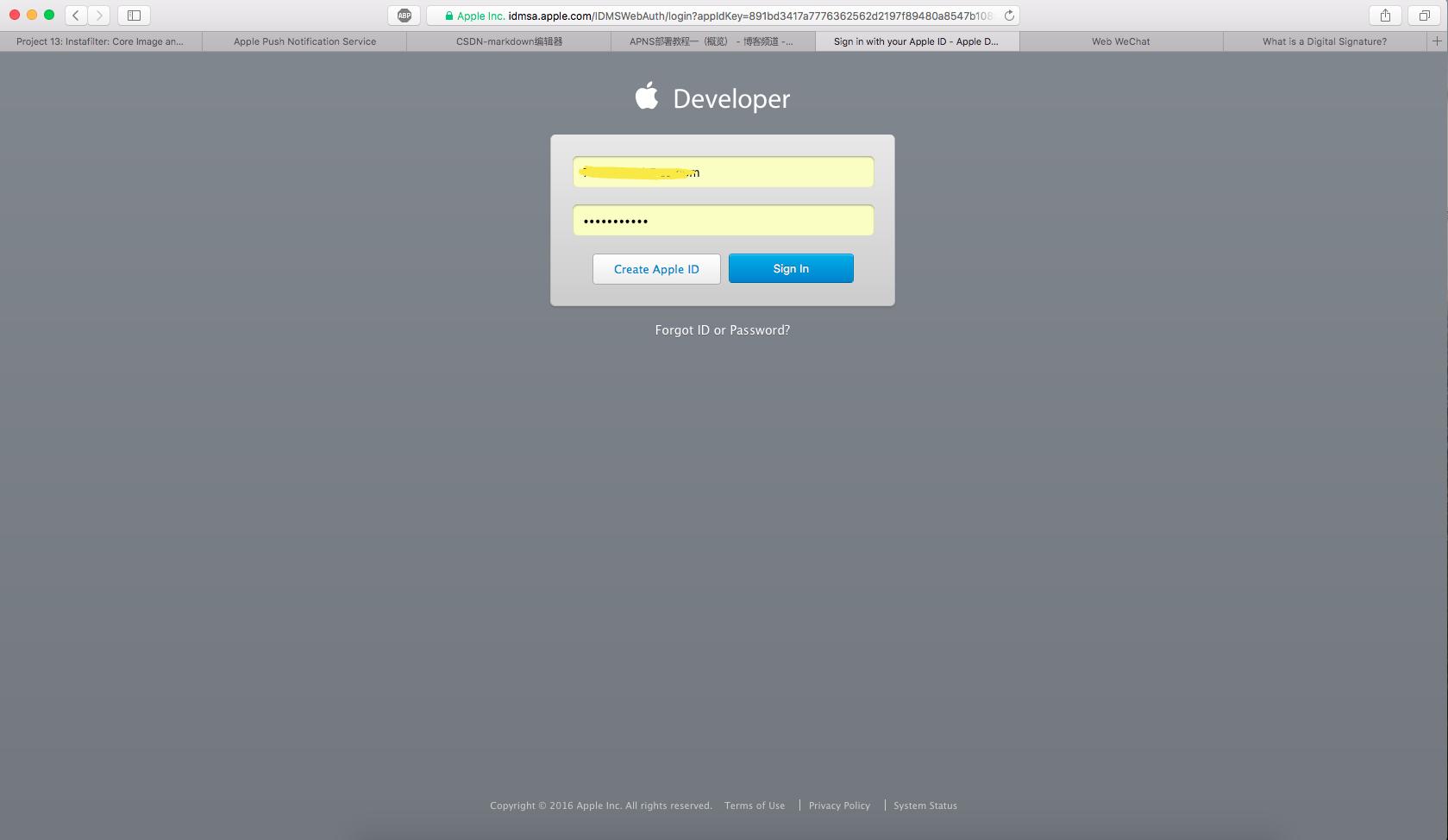This screenshot has height=840, width=1448.
Task: Open the Privacy Policy link
Action: pyautogui.click(x=839, y=806)
